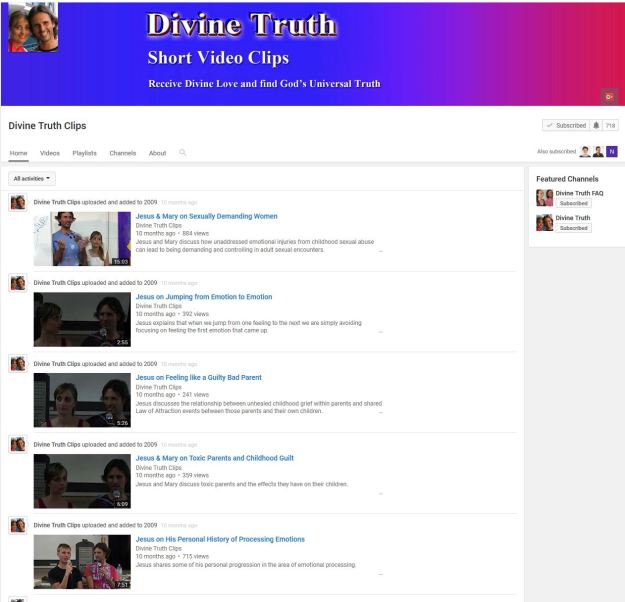Image resolution: width=625 pixels, height=602 pixels.
Task: Expand description of Guilty Bad Parent video
Action: click(381, 412)
